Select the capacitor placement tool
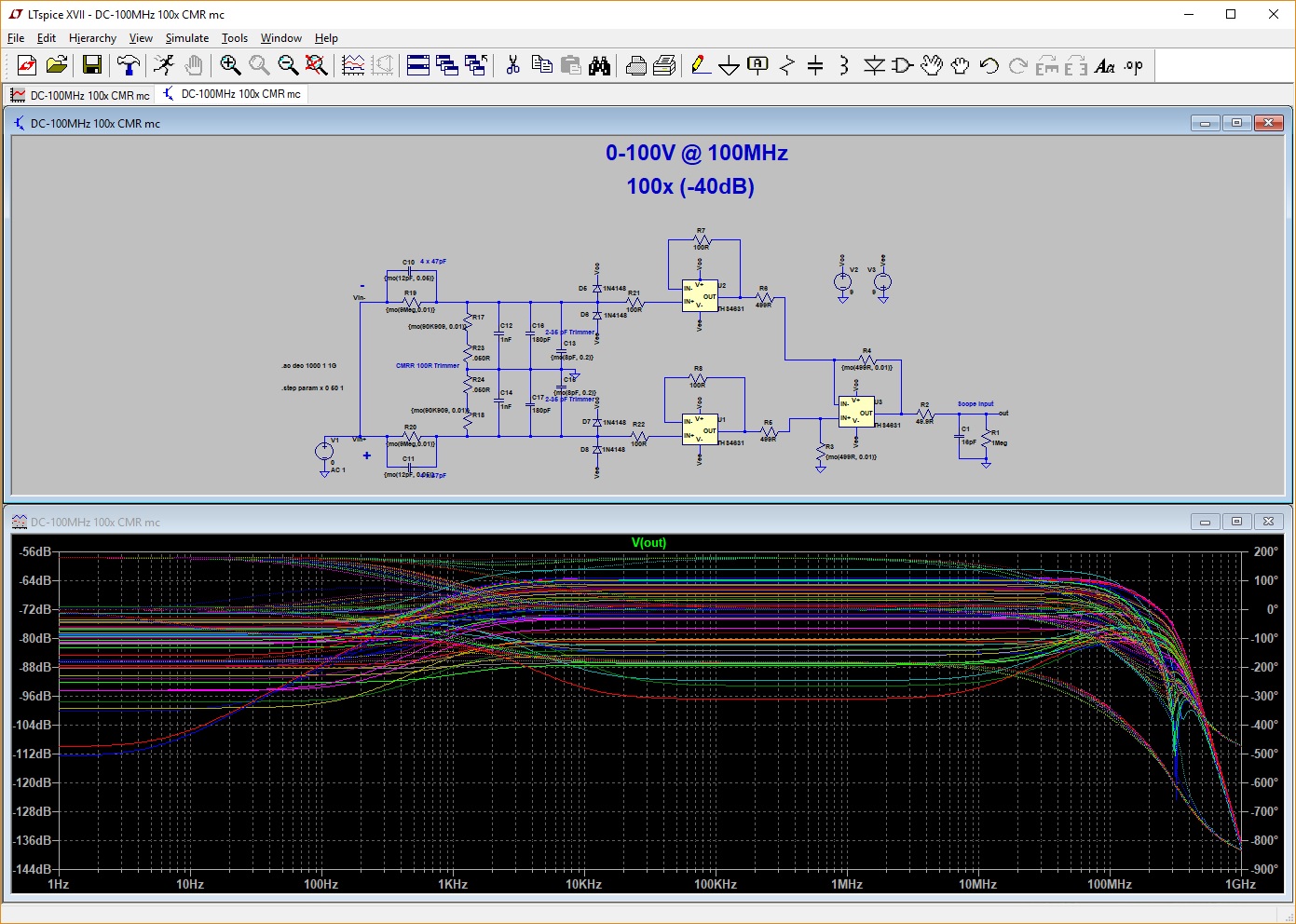1296x924 pixels. click(x=816, y=65)
